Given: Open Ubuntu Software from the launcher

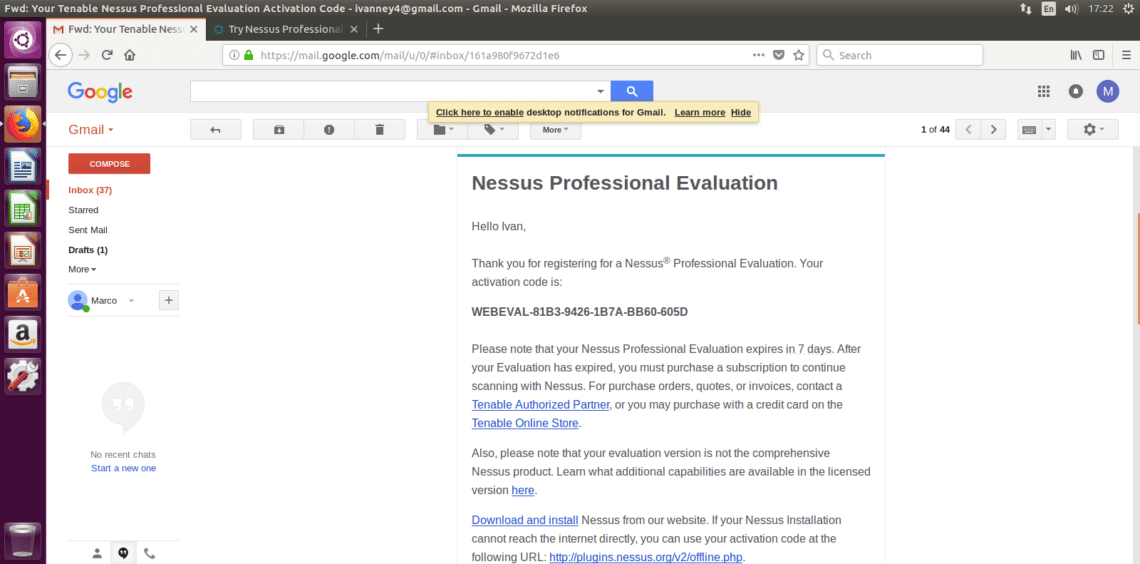Looking at the screenshot, I should point(23,293).
